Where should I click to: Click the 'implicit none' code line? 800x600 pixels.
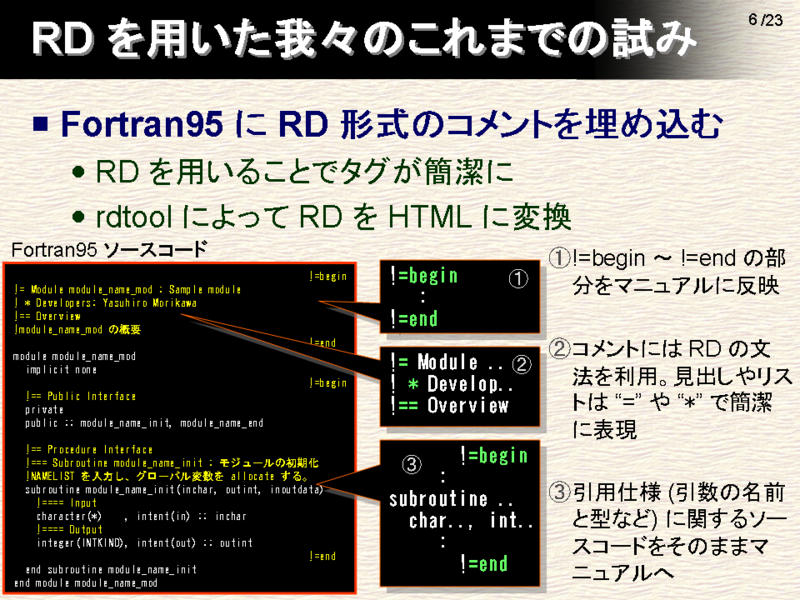pos(61,369)
